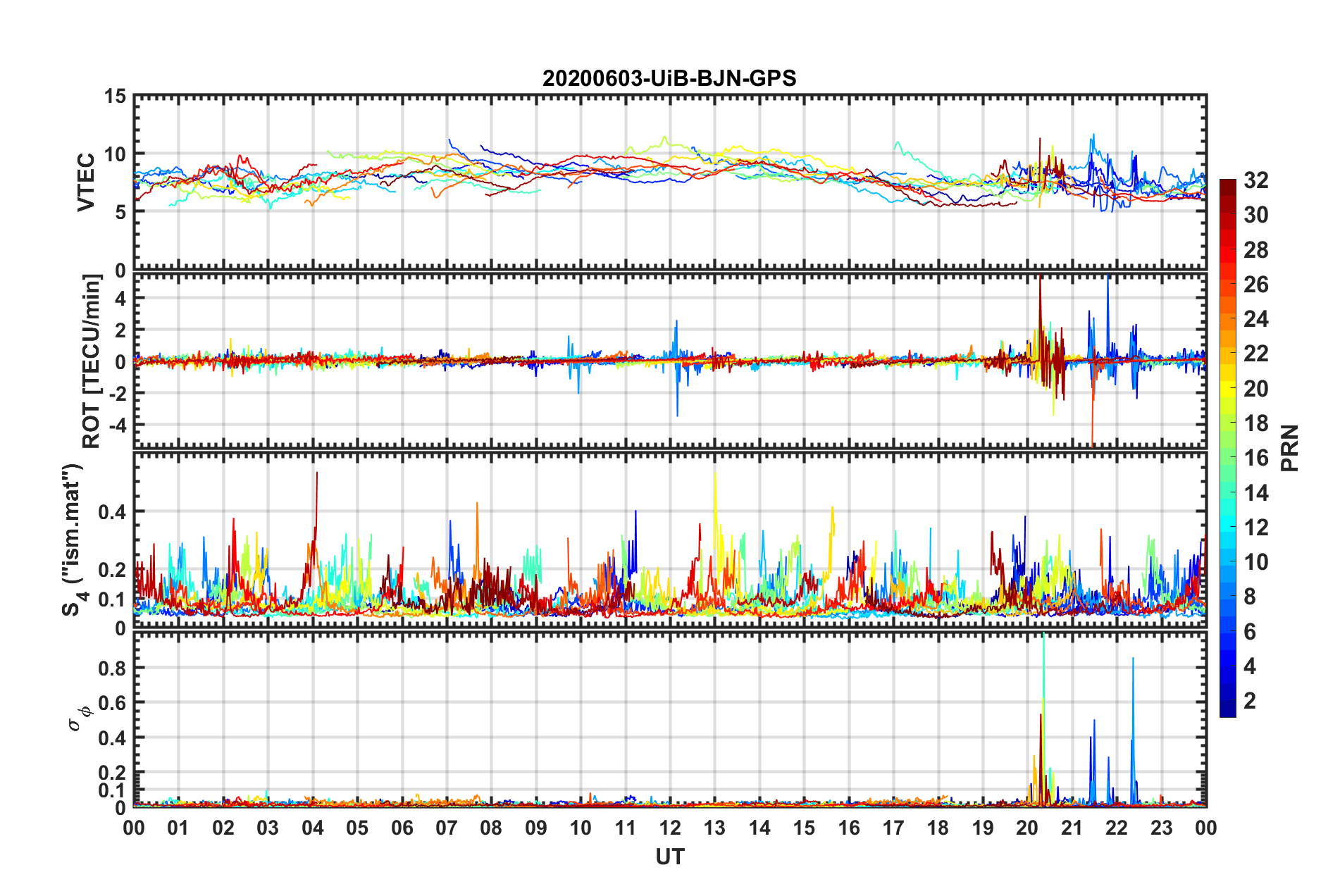Click VTEC axis tick 10
The width and height of the screenshot is (1340, 896).
[x=115, y=154]
